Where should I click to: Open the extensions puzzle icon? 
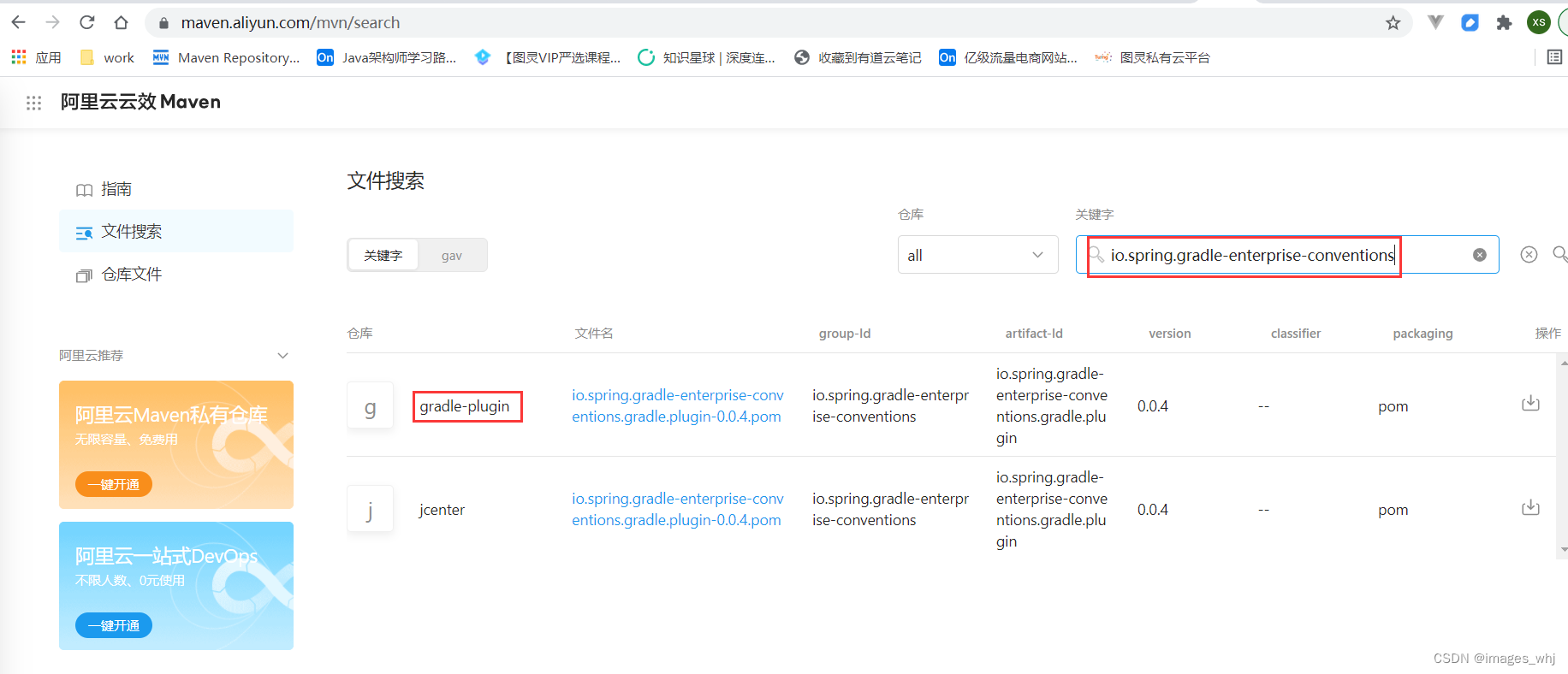tap(1504, 23)
